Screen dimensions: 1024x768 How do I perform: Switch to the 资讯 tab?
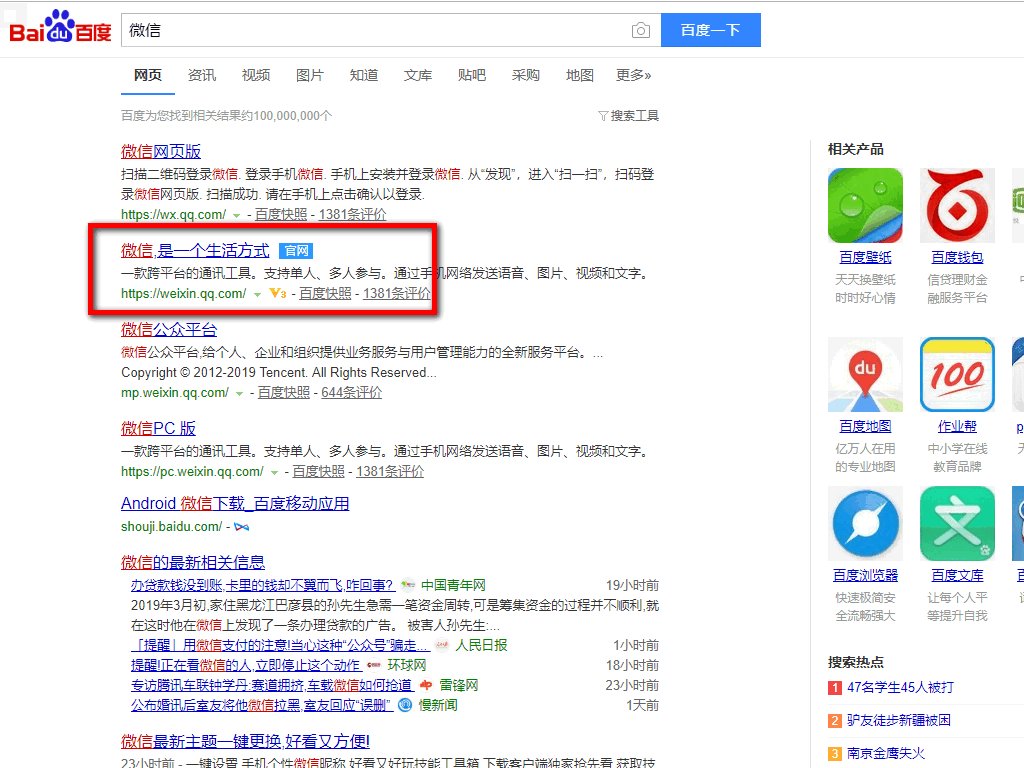pos(202,74)
